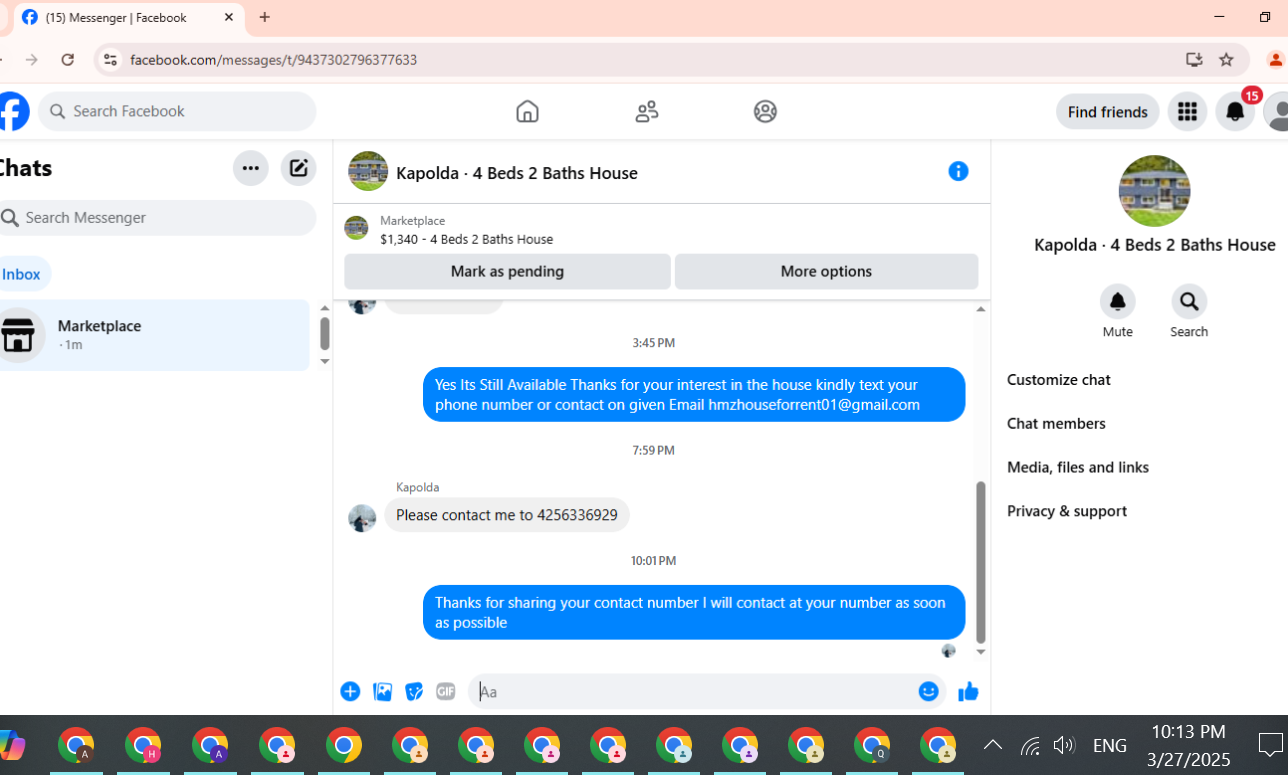
Task: Open the Friends icon in top navigation
Action: coord(647,111)
